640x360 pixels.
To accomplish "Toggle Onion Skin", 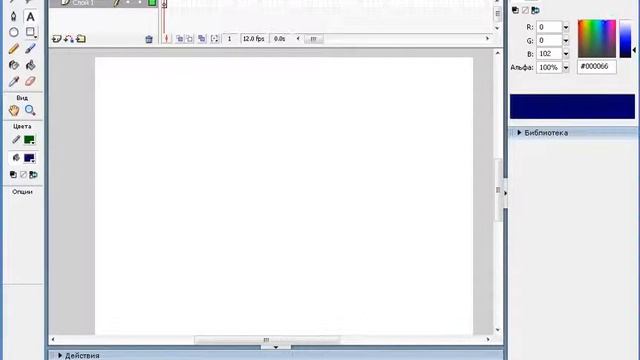I will 180,39.
